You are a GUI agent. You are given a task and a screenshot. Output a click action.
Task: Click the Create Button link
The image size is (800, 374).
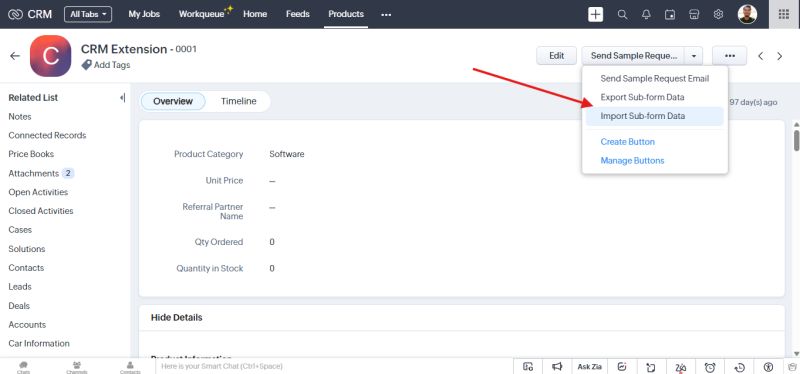pyautogui.click(x=628, y=142)
